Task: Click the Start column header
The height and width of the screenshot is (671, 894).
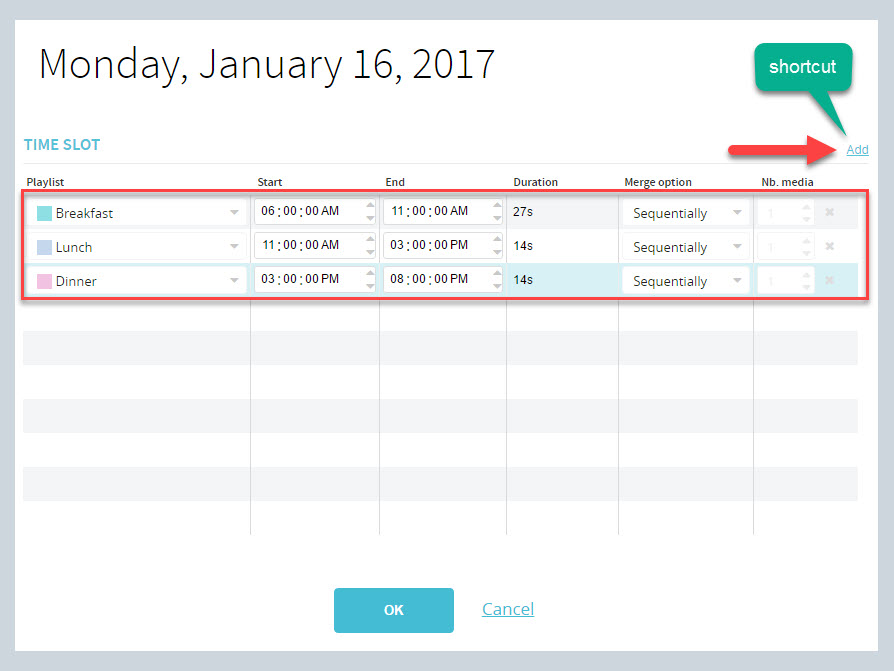Action: (x=270, y=182)
